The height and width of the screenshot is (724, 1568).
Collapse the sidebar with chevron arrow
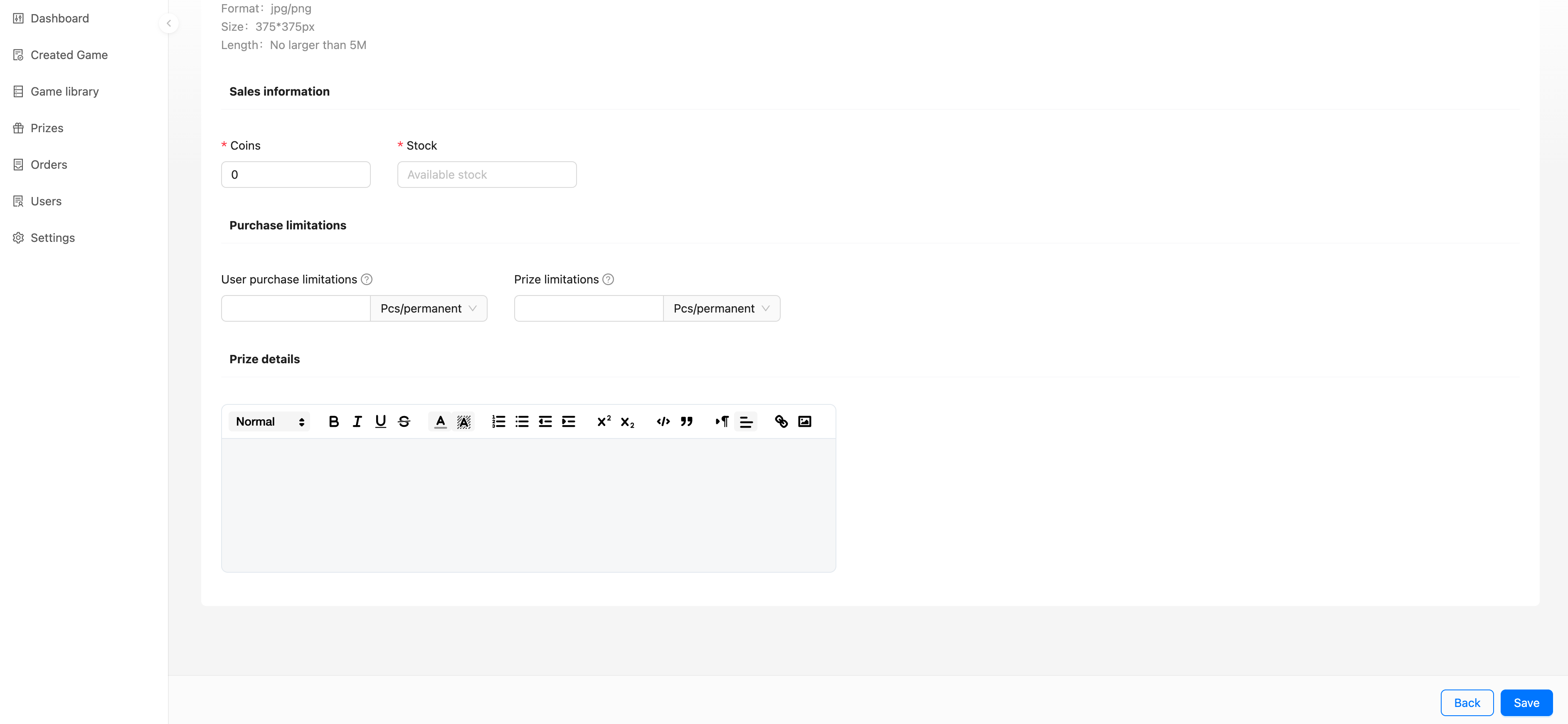169,24
